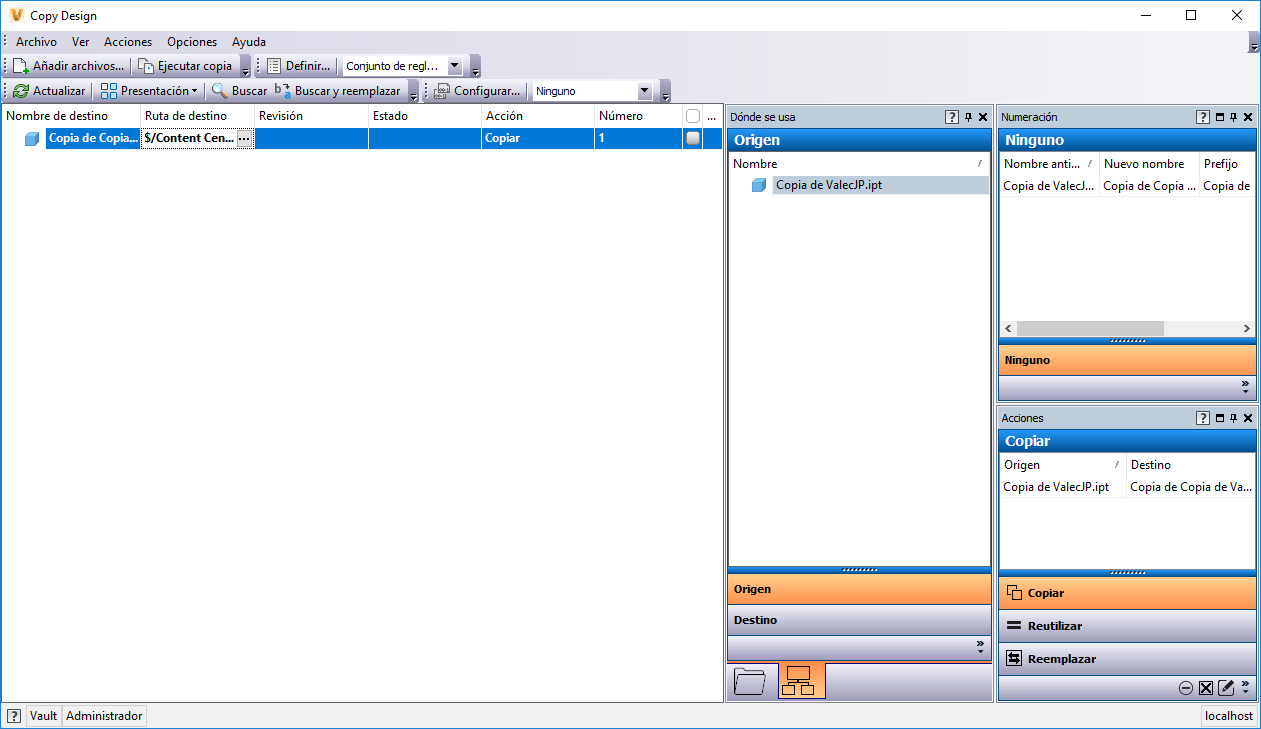
Task: Open the Ver menu
Action: point(80,42)
